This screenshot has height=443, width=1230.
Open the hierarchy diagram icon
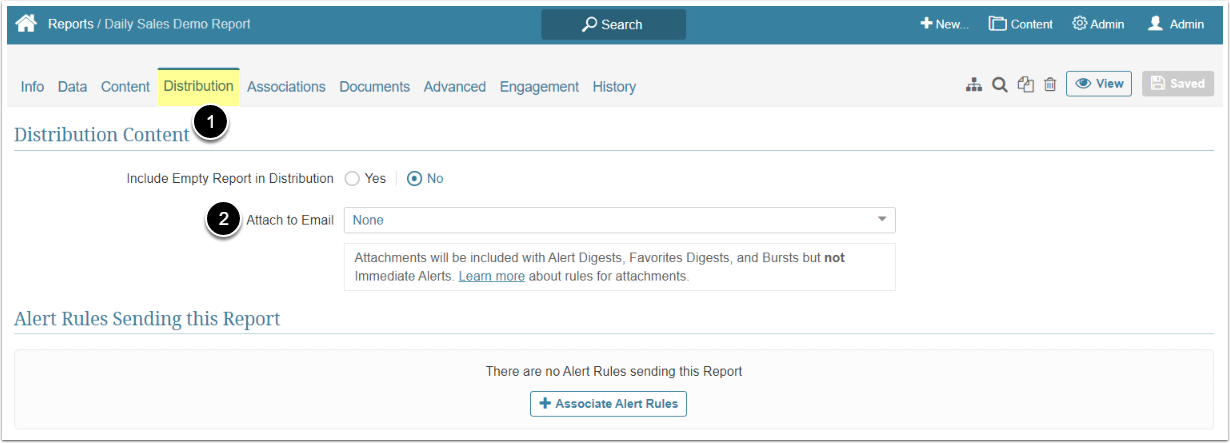973,86
